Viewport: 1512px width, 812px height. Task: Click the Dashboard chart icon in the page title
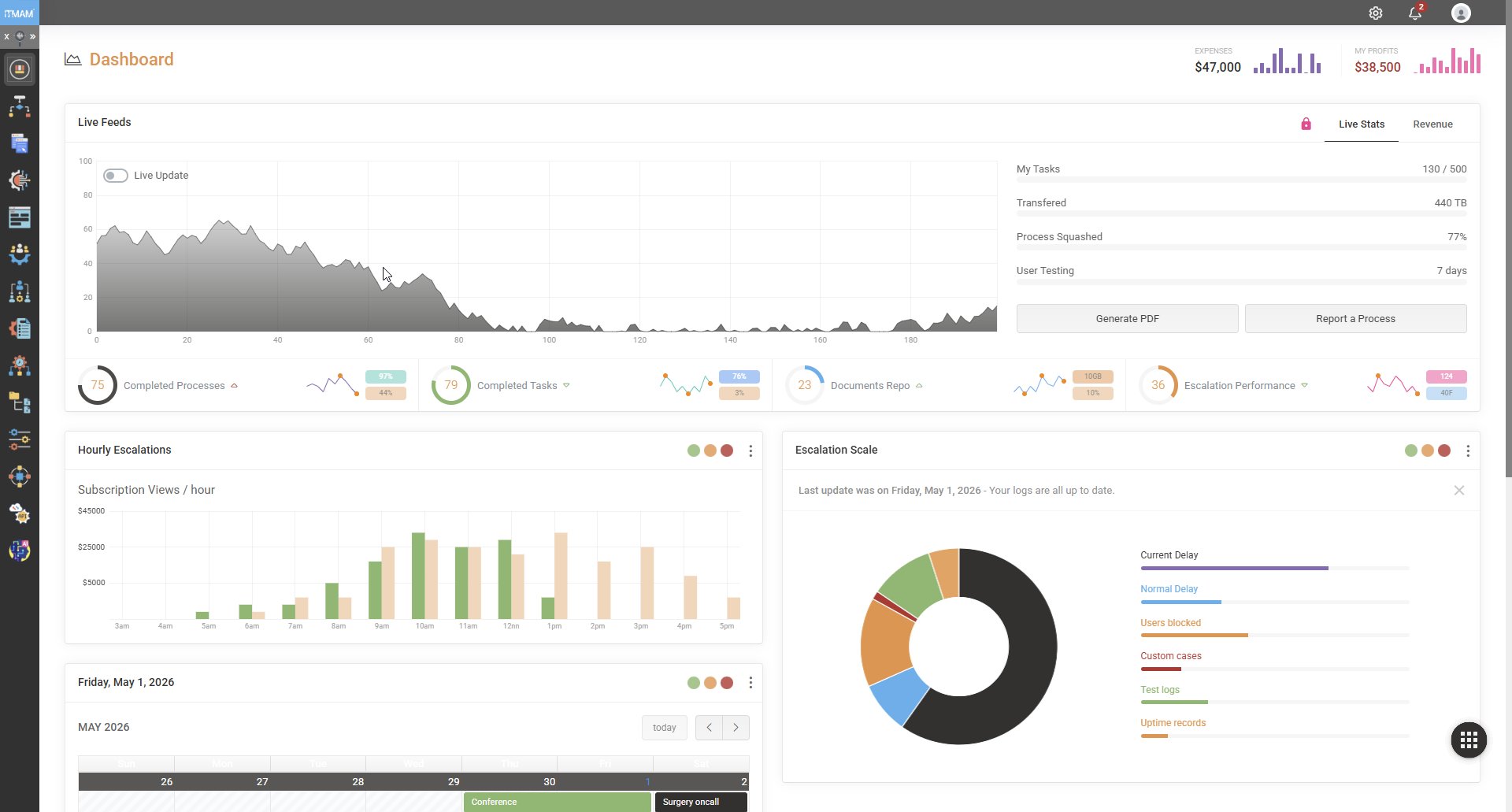[73, 60]
